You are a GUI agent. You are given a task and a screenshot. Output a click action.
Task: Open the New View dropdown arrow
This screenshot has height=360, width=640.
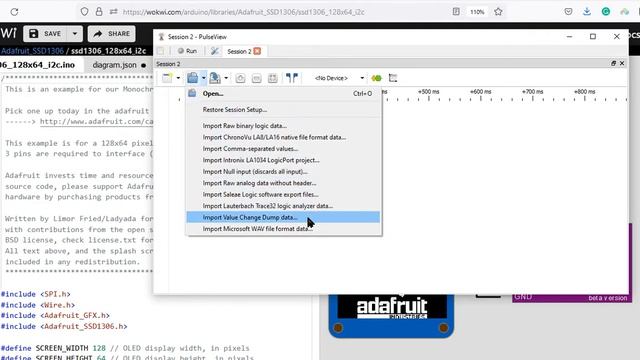[x=178, y=78]
